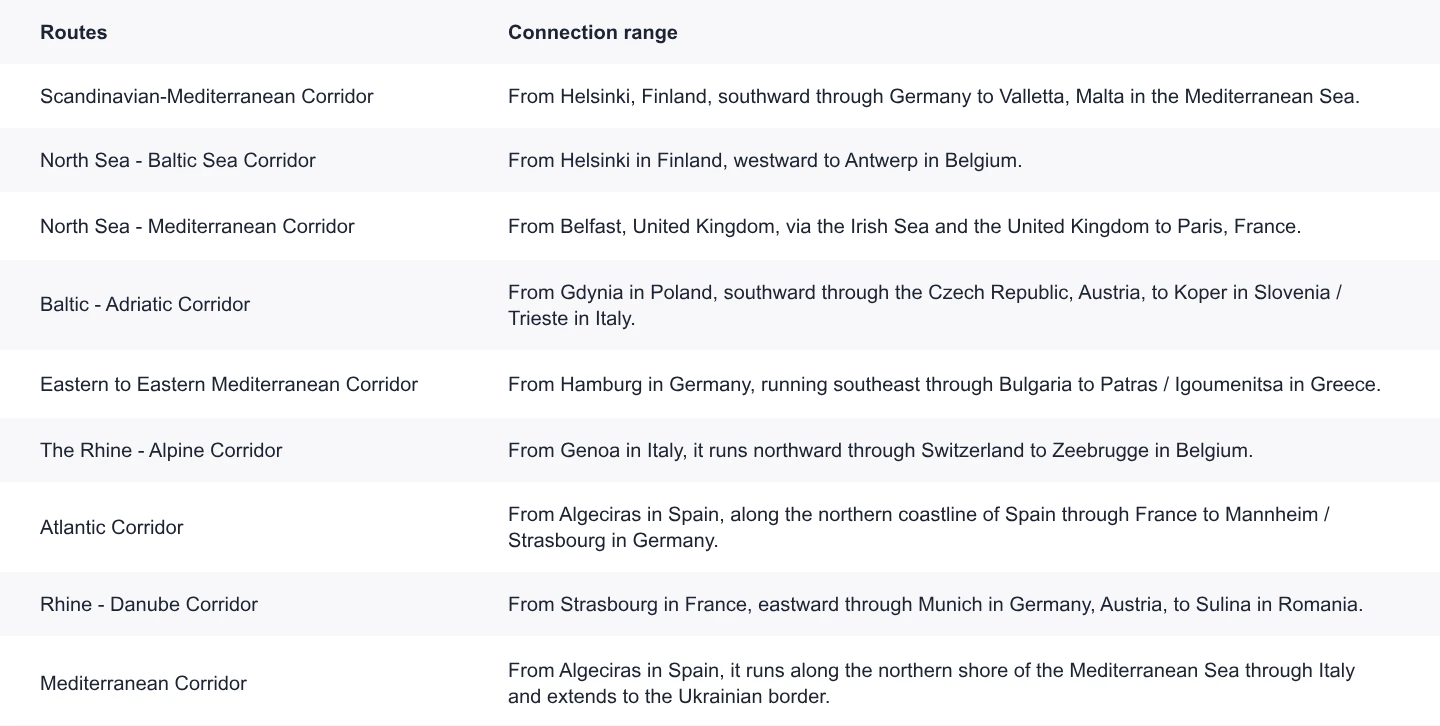The width and height of the screenshot is (1440, 726).
Task: Select the dark route cell above The Rhine - Alpine Corridor
Action: coord(230,384)
